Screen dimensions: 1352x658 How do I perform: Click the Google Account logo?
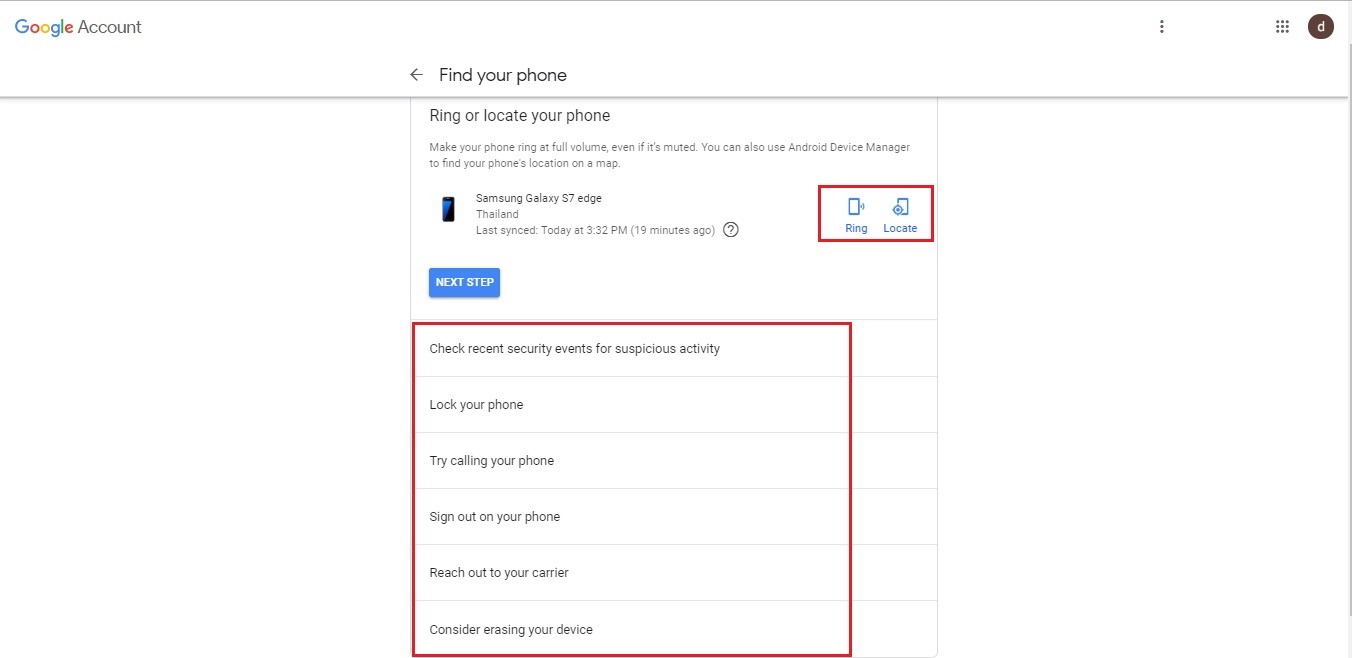click(x=78, y=27)
